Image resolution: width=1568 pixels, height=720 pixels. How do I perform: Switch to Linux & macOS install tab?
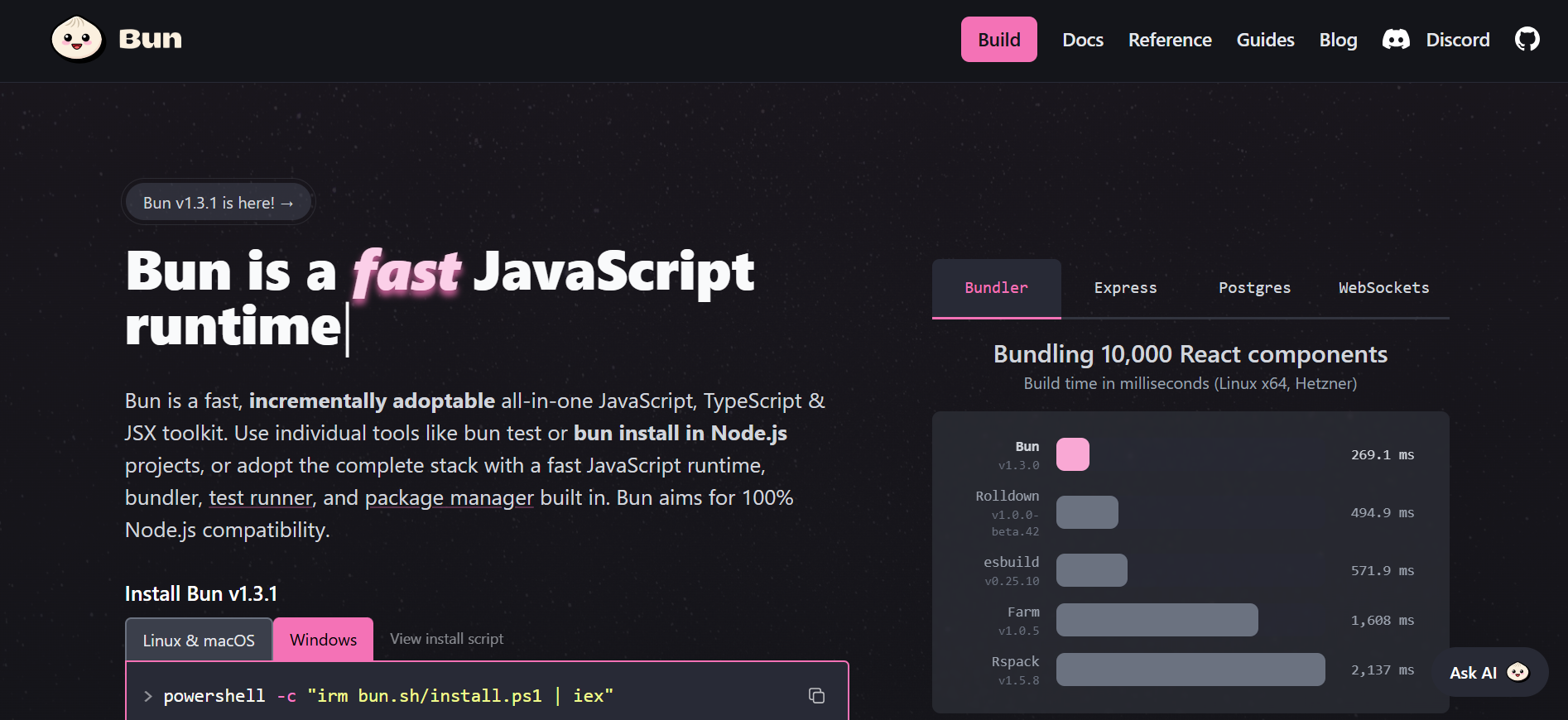click(199, 640)
